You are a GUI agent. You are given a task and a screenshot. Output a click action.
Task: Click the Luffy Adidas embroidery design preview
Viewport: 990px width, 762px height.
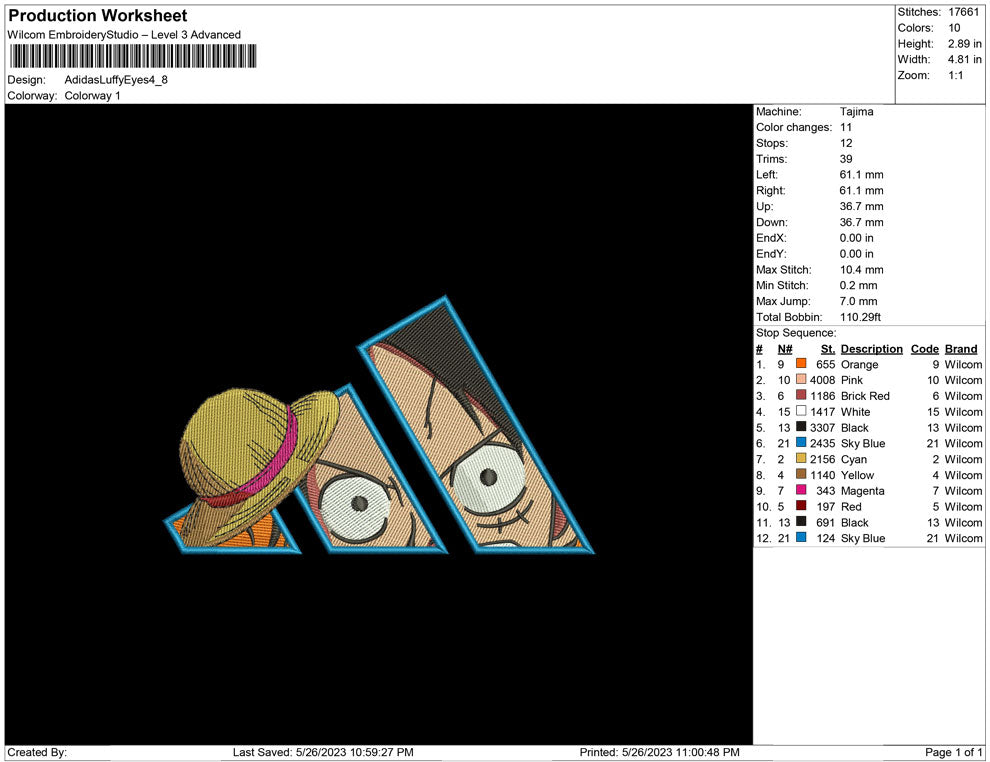click(379, 426)
